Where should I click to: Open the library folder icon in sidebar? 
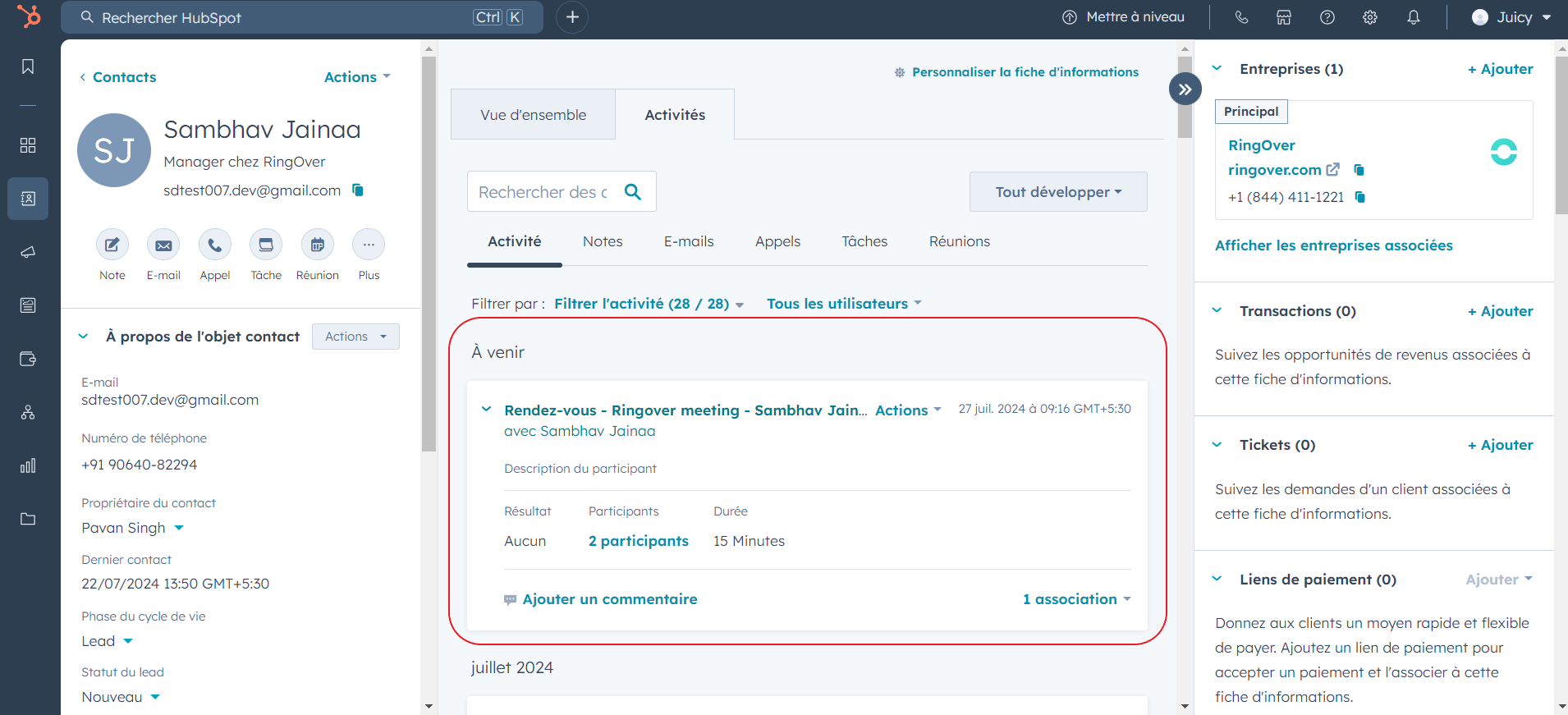click(x=28, y=519)
